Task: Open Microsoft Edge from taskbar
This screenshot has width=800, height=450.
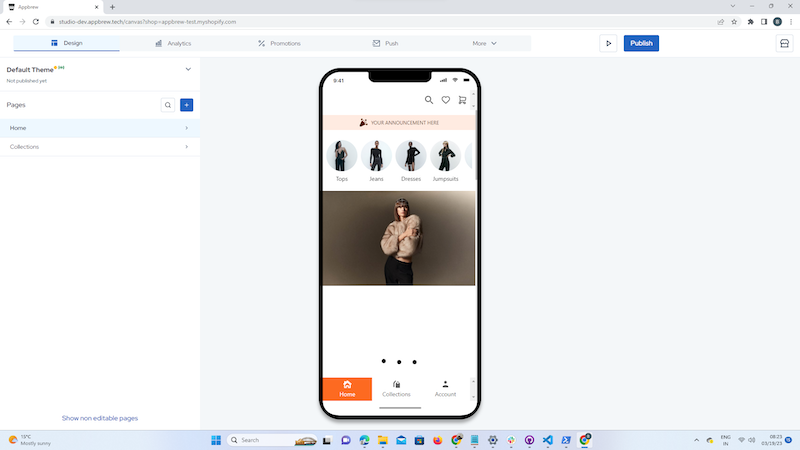Action: pyautogui.click(x=364, y=440)
